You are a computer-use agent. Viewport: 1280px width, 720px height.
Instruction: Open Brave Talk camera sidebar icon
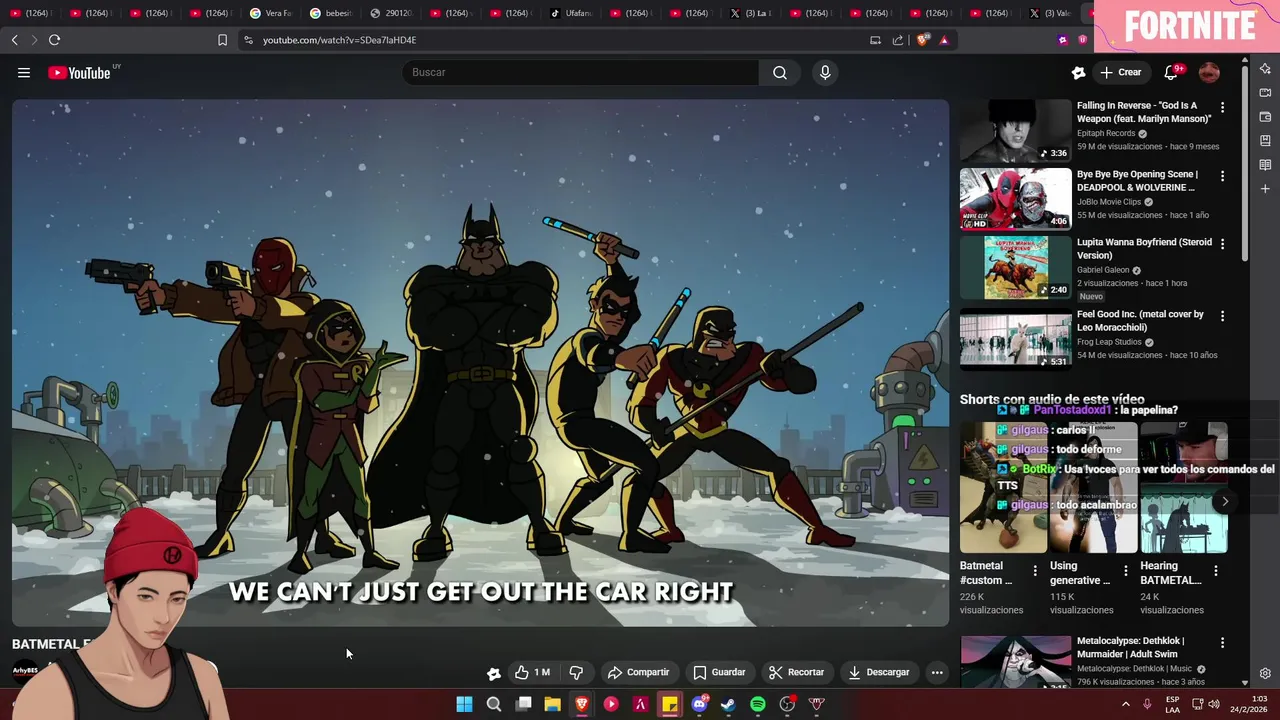pyautogui.click(x=1265, y=93)
